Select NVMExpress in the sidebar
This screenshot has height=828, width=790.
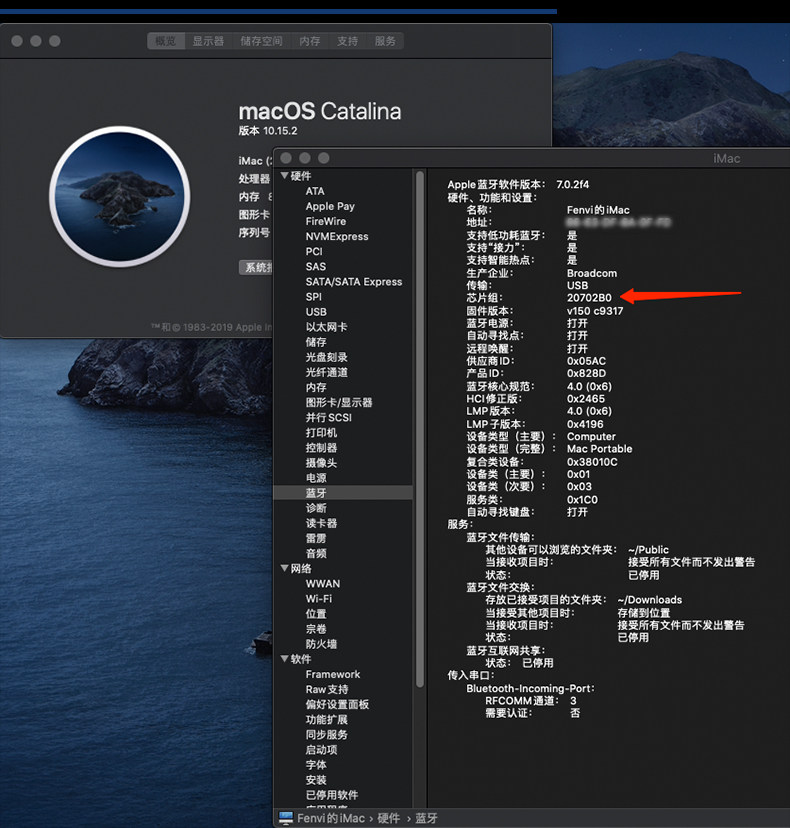click(x=337, y=237)
